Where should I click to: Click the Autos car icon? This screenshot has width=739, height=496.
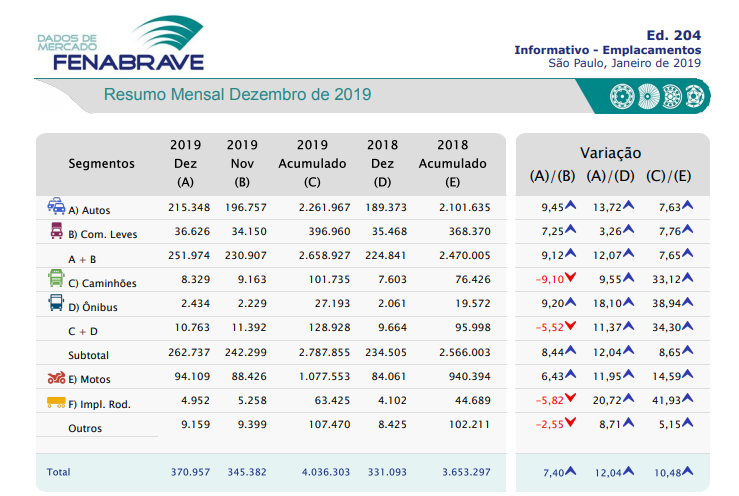point(55,207)
